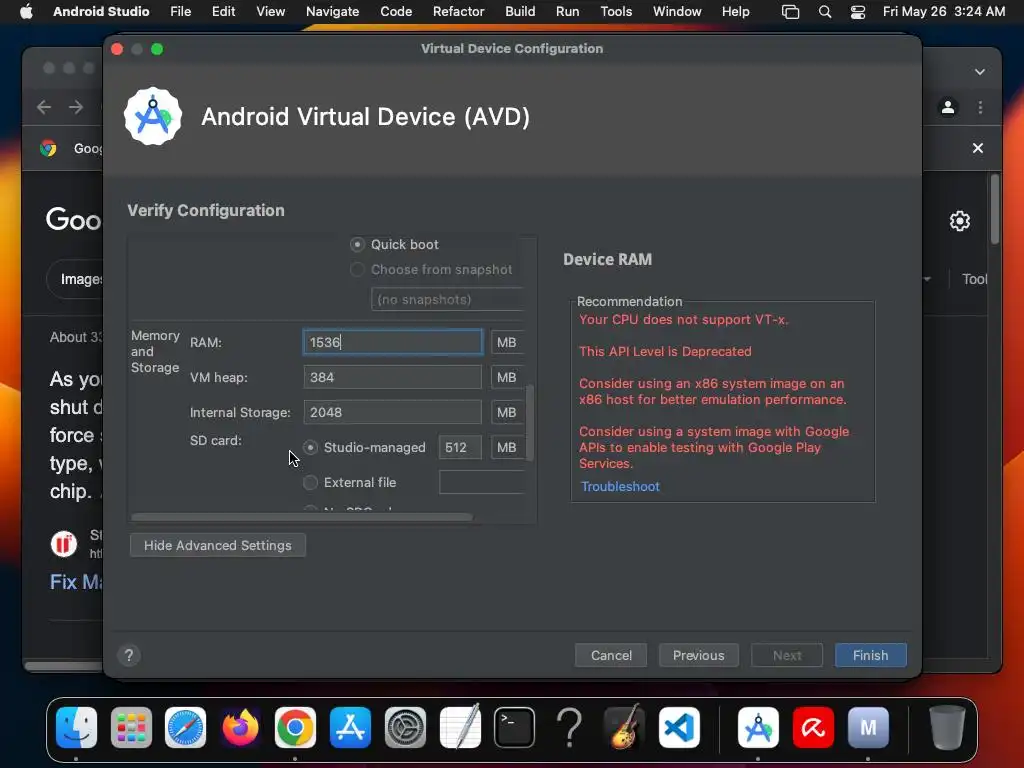Click the VM heap input field
The width and height of the screenshot is (1024, 768).
click(x=392, y=377)
